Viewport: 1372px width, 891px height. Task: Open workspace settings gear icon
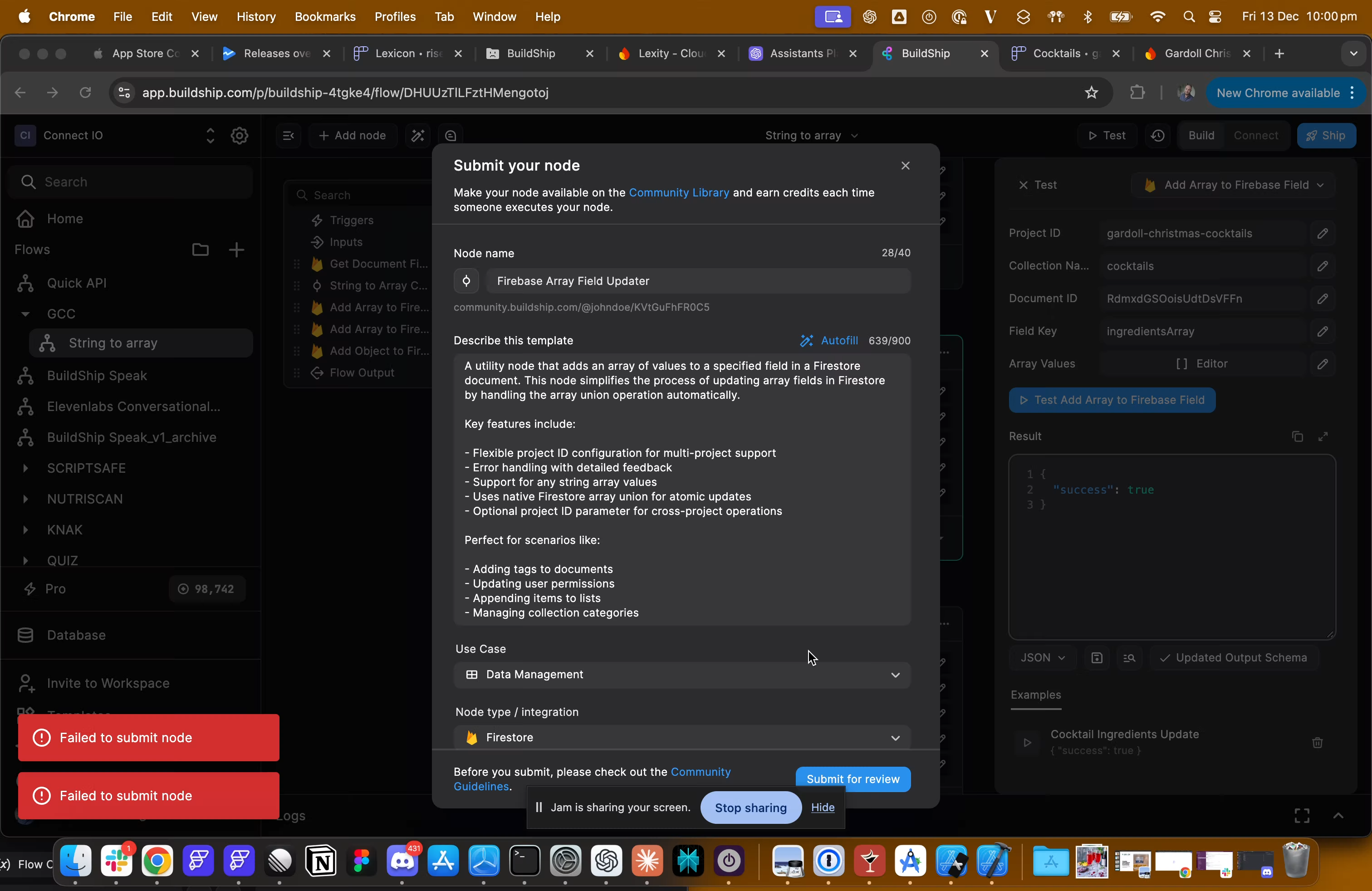[239, 136]
